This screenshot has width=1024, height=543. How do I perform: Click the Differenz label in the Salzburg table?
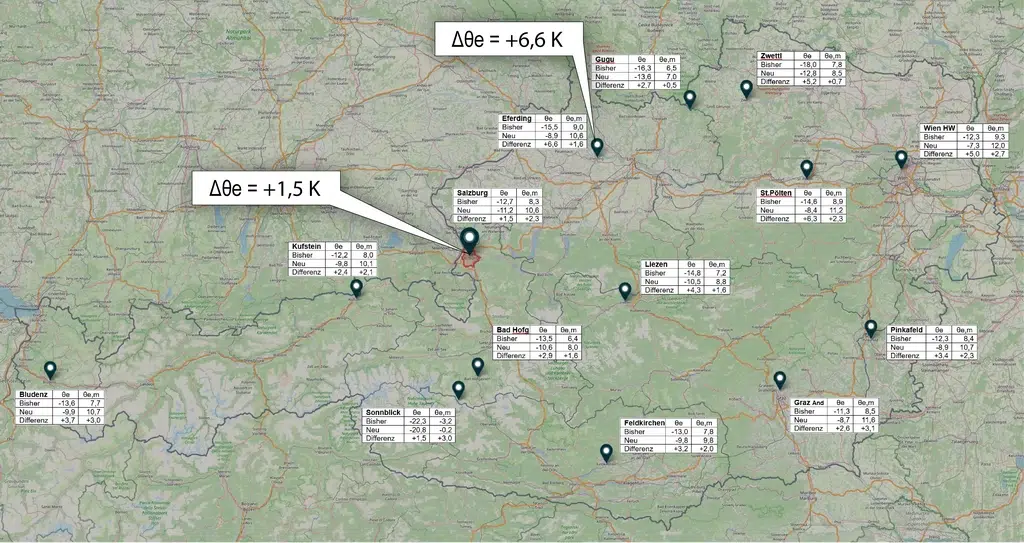click(473, 220)
